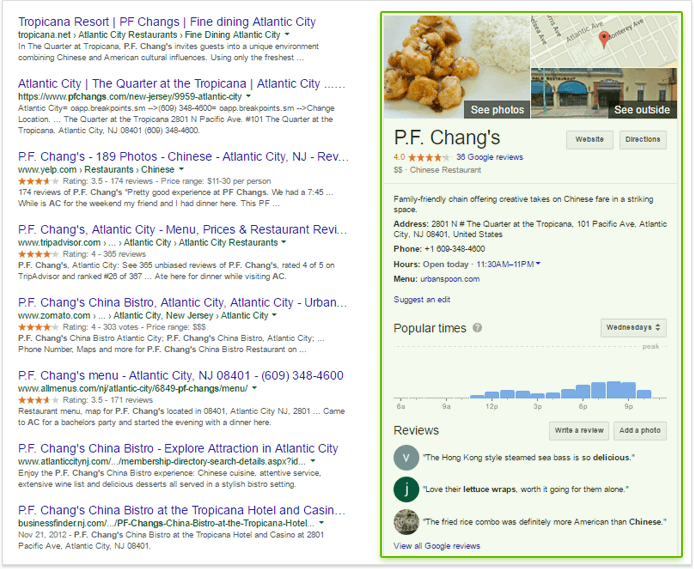694x569 pixels.
Task: Click the sea bass review quote
Action: click(x=528, y=458)
